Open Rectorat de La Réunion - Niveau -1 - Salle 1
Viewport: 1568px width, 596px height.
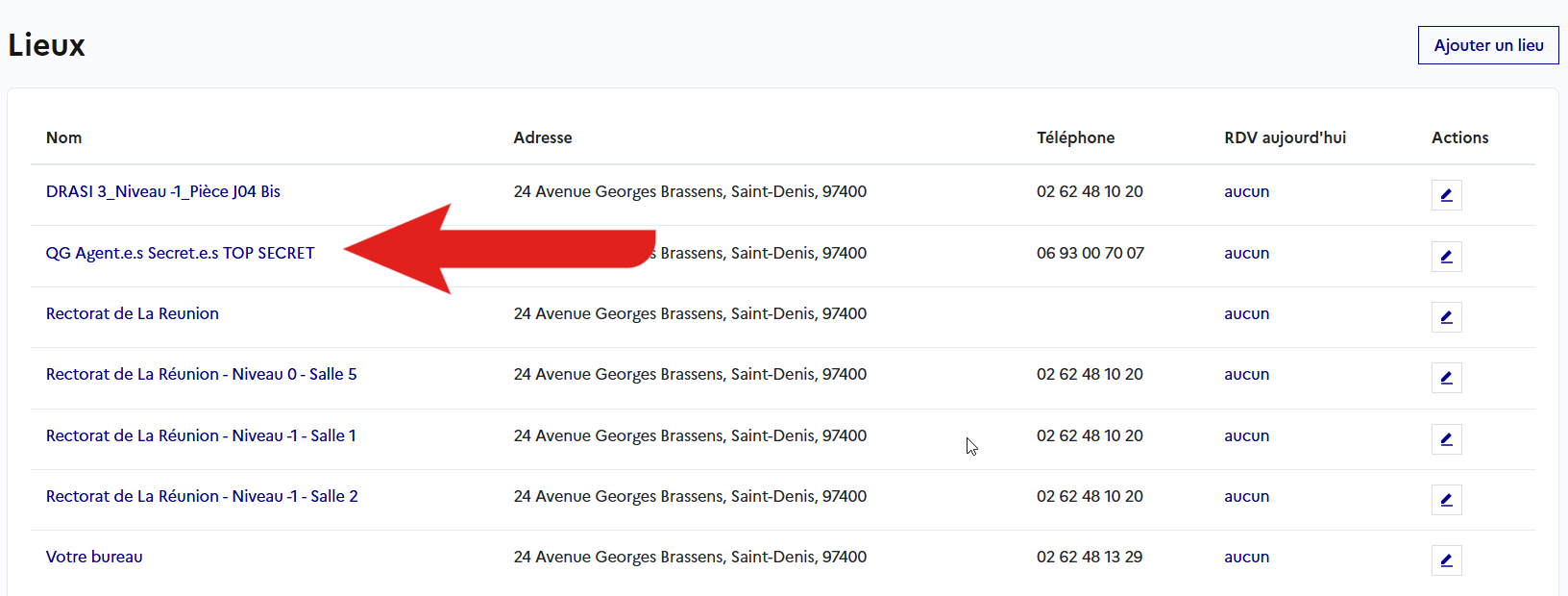tap(201, 435)
